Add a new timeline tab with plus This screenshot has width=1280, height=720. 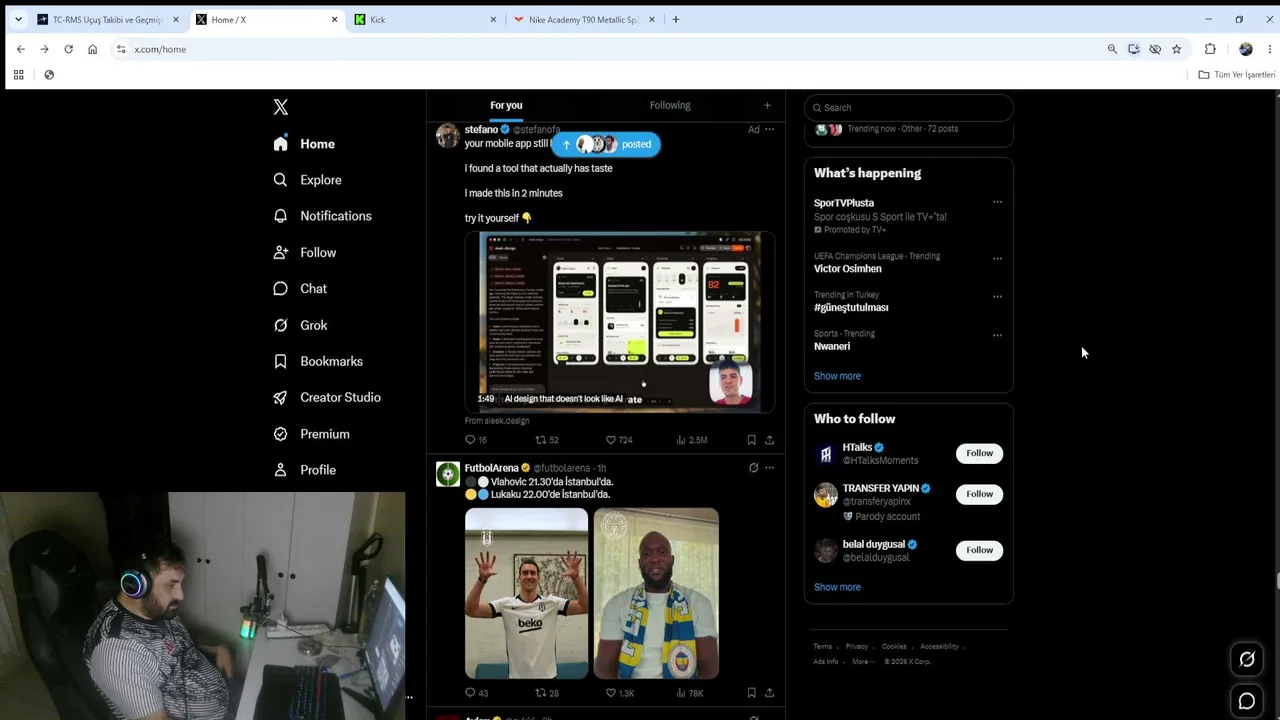click(767, 105)
